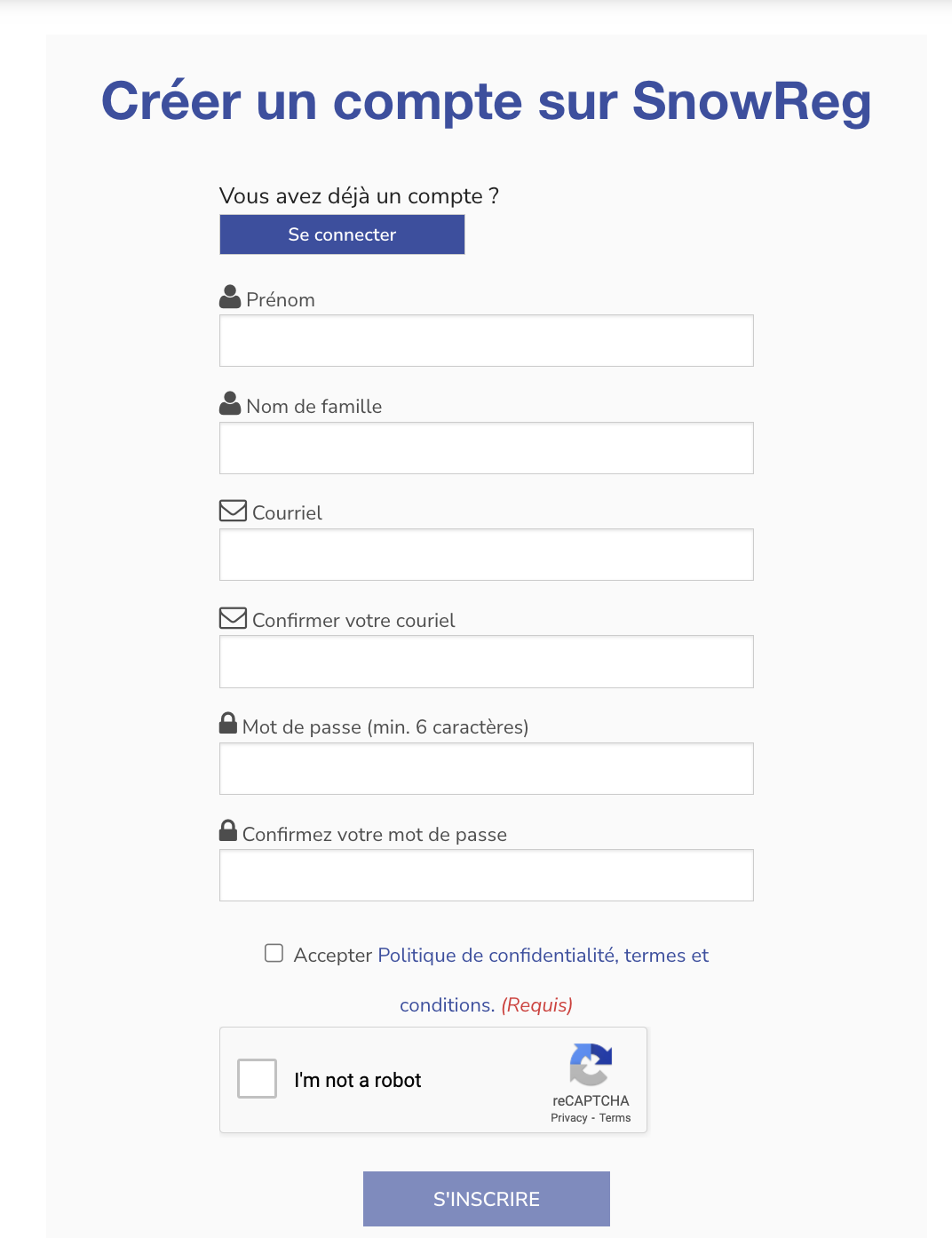Click the lock icon beside Confirmez votre mot de passe
The height and width of the screenshot is (1238, 952).
228,830
